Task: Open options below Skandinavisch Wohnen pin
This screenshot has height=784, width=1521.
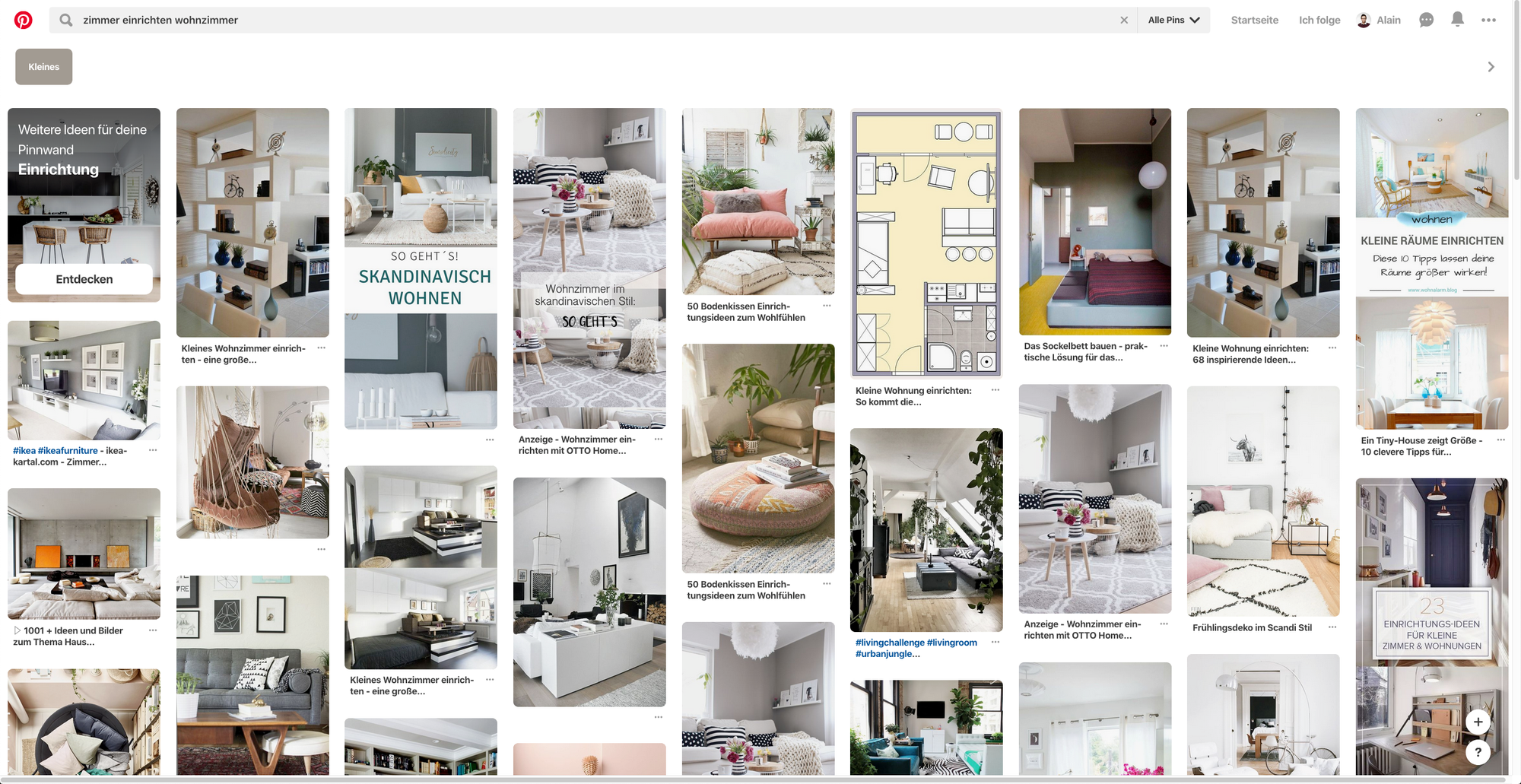Action: pyautogui.click(x=490, y=440)
